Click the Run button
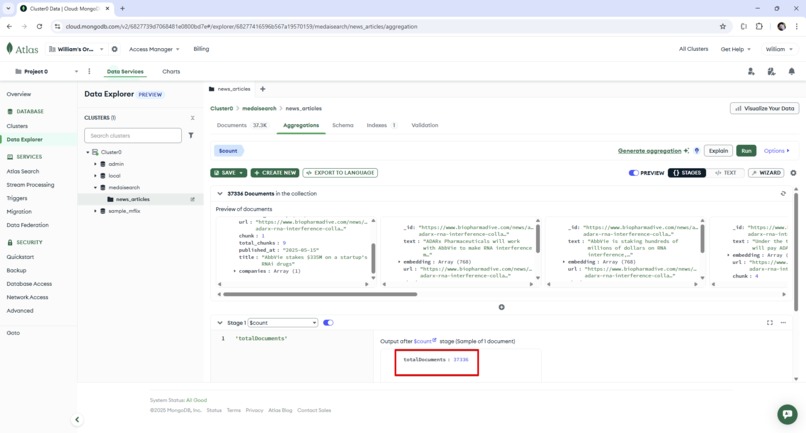Viewport: 806px width, 433px height. click(x=746, y=151)
